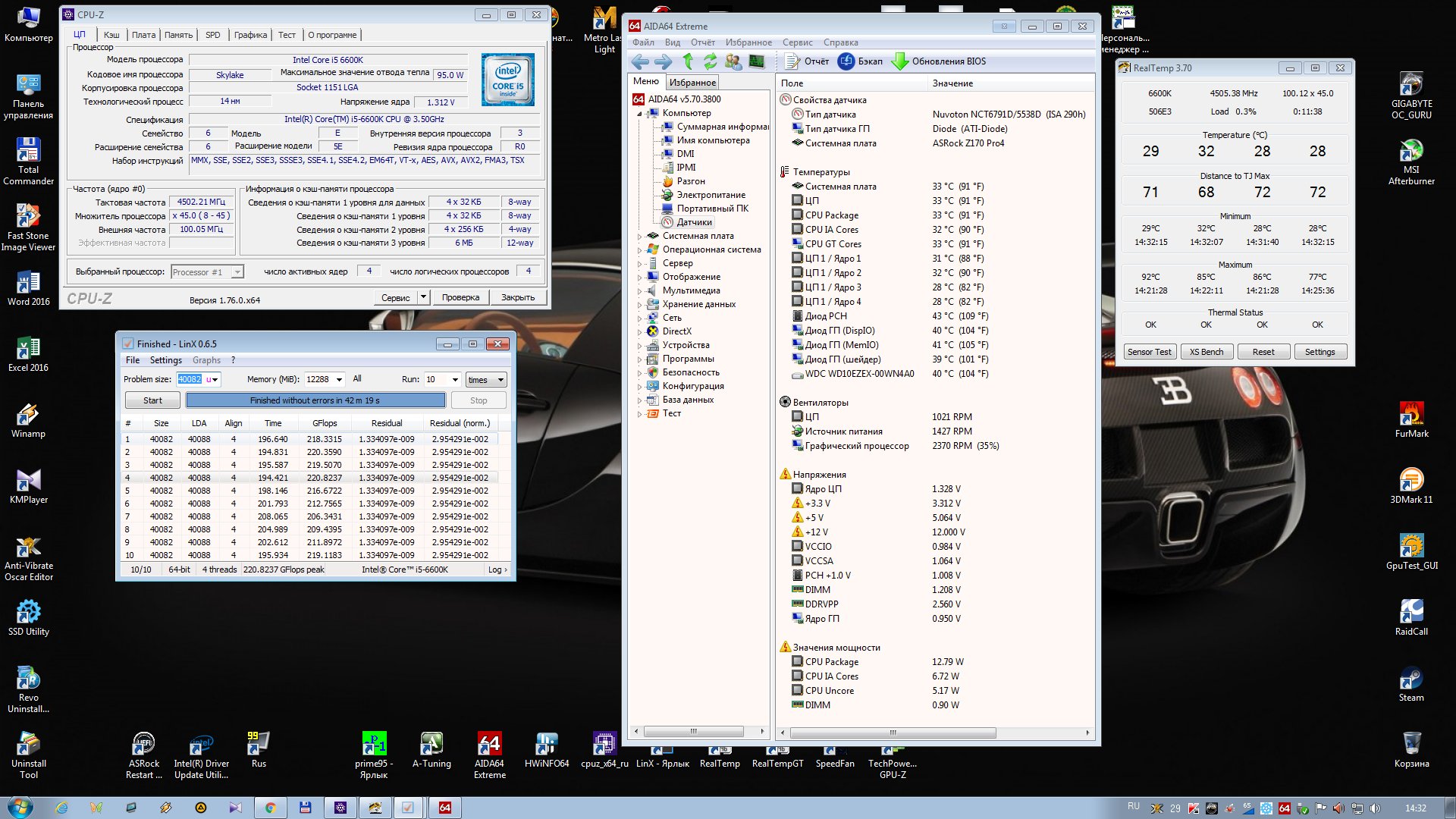Viewport: 1456px width, 819px height.
Task: Click AIDA64 right pane horizontal scrollbar
Action: 893,733
